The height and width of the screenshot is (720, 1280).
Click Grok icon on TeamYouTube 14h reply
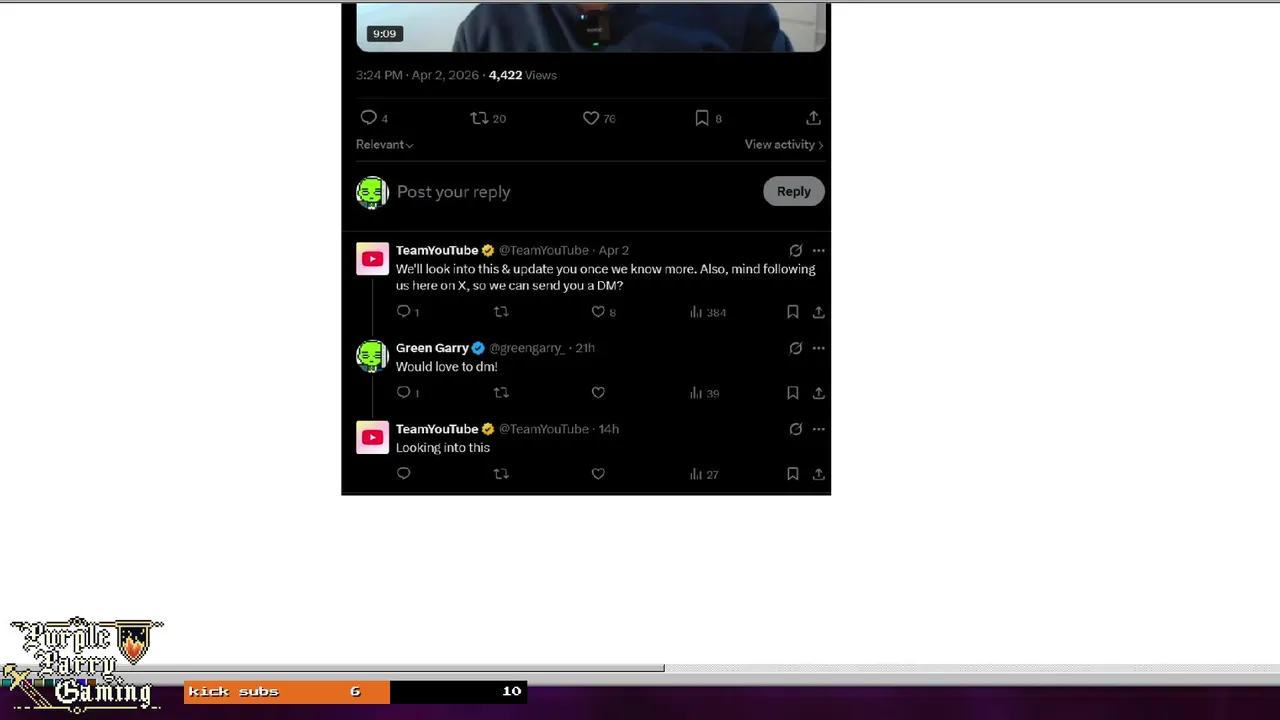[x=795, y=429]
